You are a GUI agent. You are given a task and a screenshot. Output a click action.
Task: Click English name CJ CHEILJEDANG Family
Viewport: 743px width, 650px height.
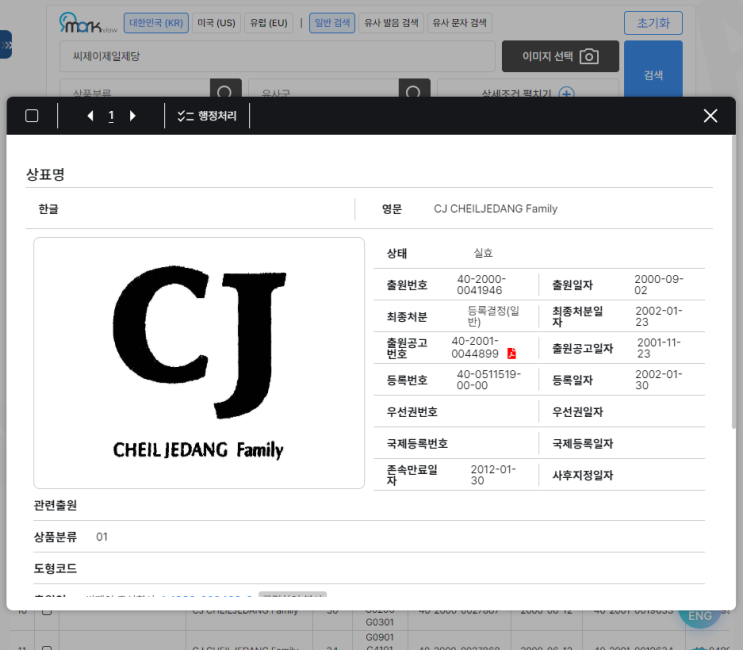click(x=496, y=209)
